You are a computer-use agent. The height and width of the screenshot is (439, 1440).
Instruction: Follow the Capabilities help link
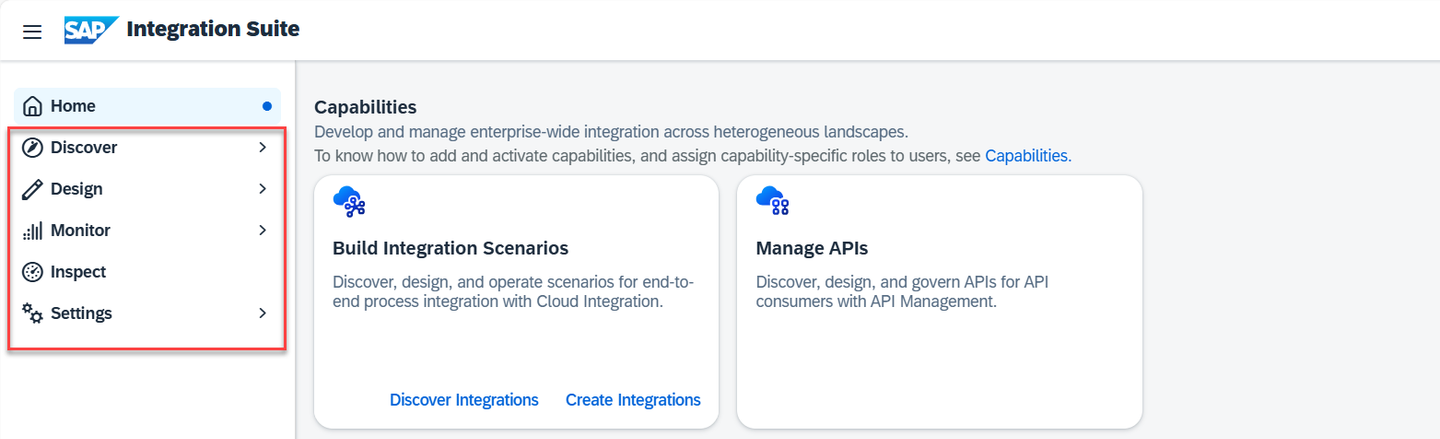coord(1028,156)
